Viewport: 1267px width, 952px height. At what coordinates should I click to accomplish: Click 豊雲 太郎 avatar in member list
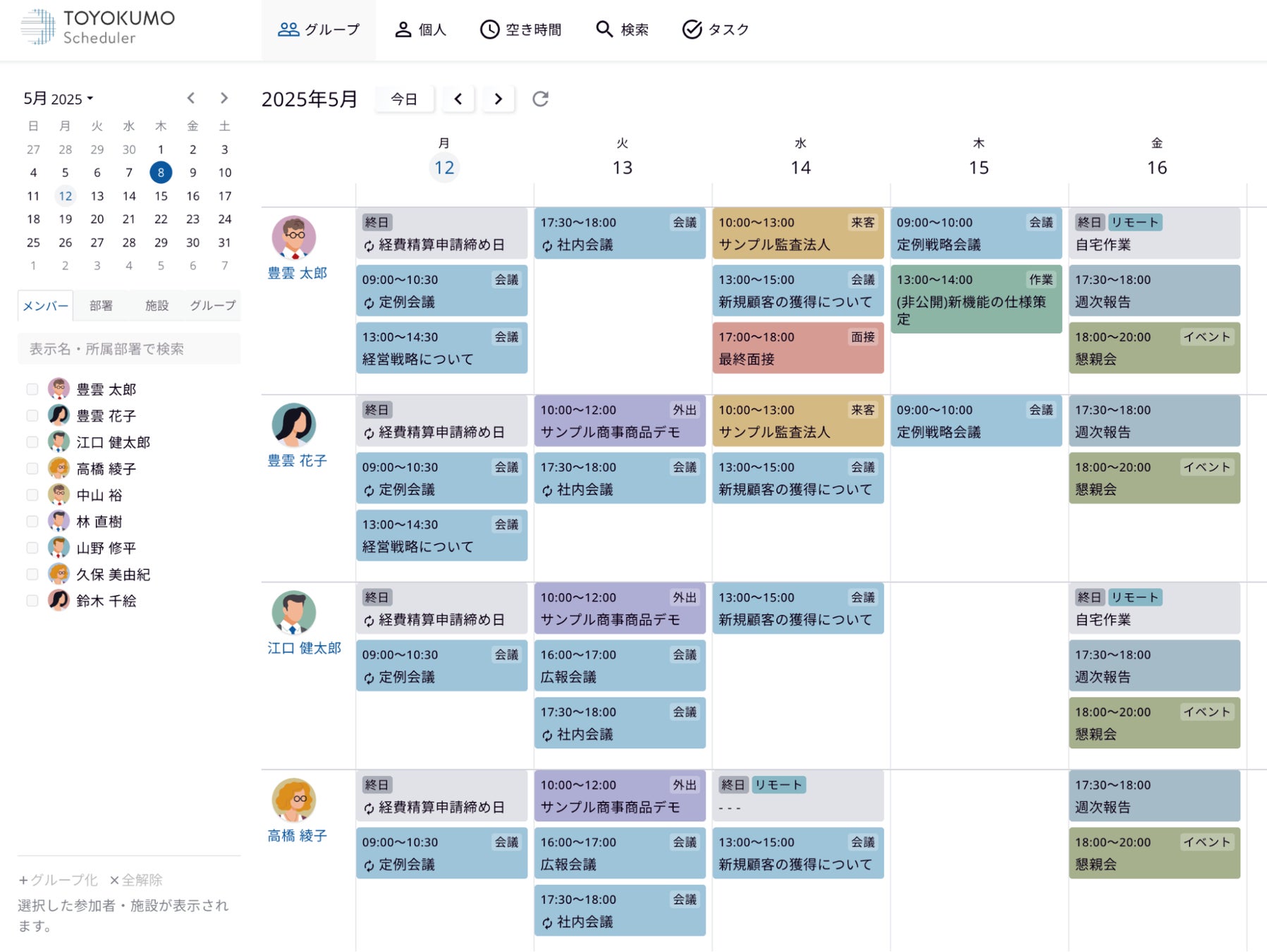(59, 389)
